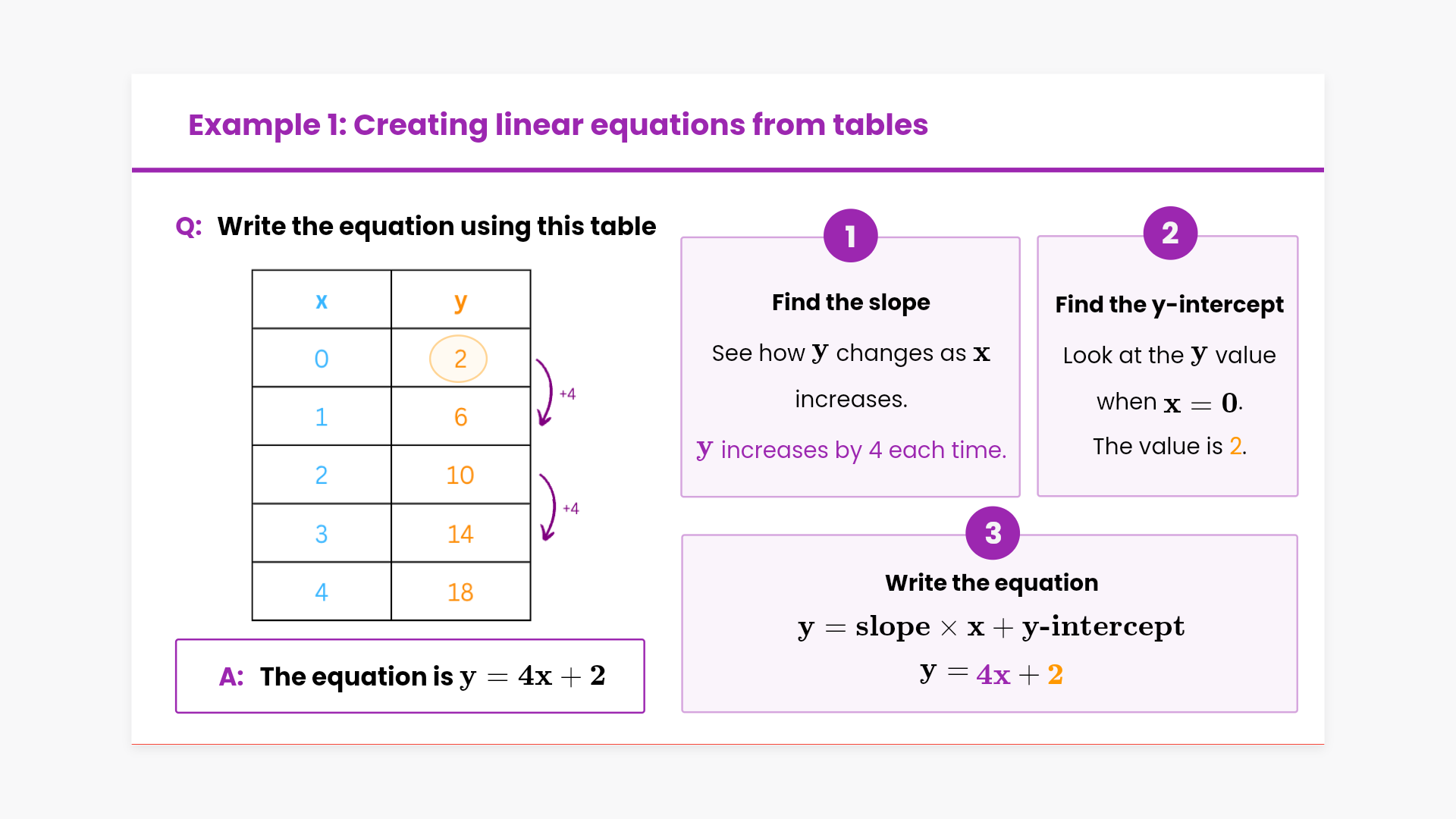Click the purple step 3 circle badge
The image size is (1456, 819).
[992, 533]
